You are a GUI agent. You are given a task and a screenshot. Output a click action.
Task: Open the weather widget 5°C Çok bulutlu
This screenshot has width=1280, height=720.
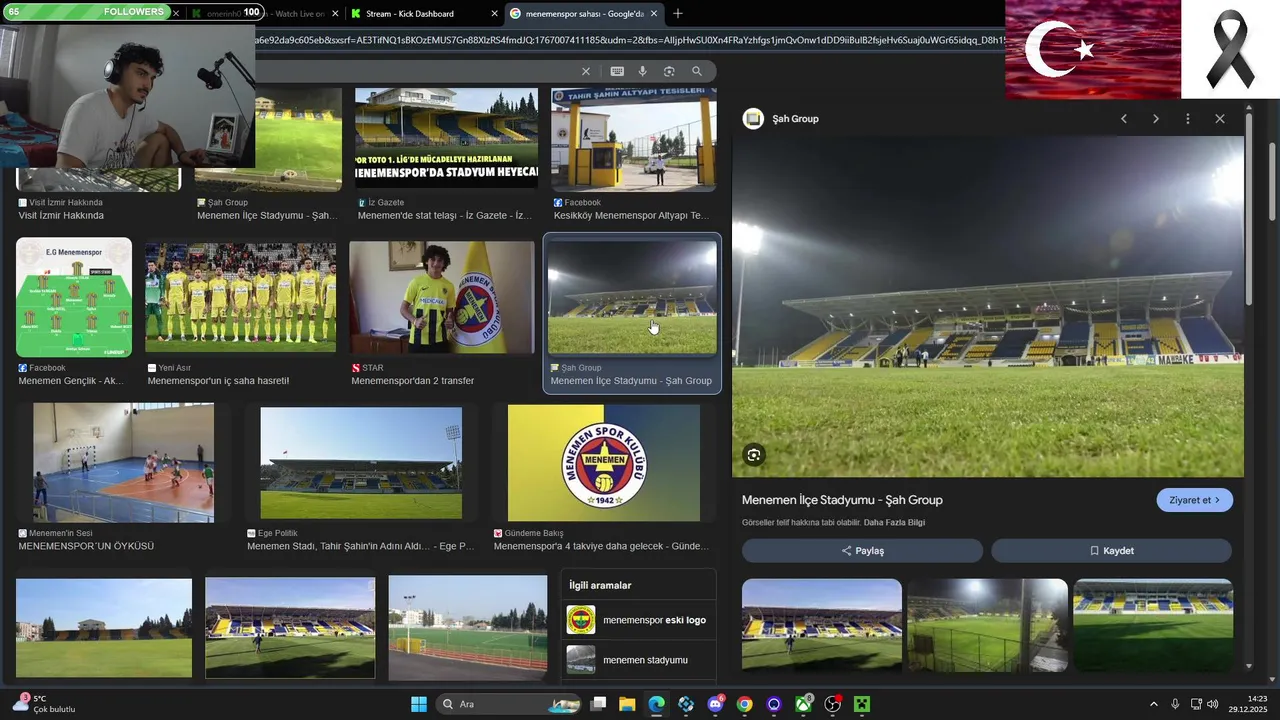coord(44,704)
